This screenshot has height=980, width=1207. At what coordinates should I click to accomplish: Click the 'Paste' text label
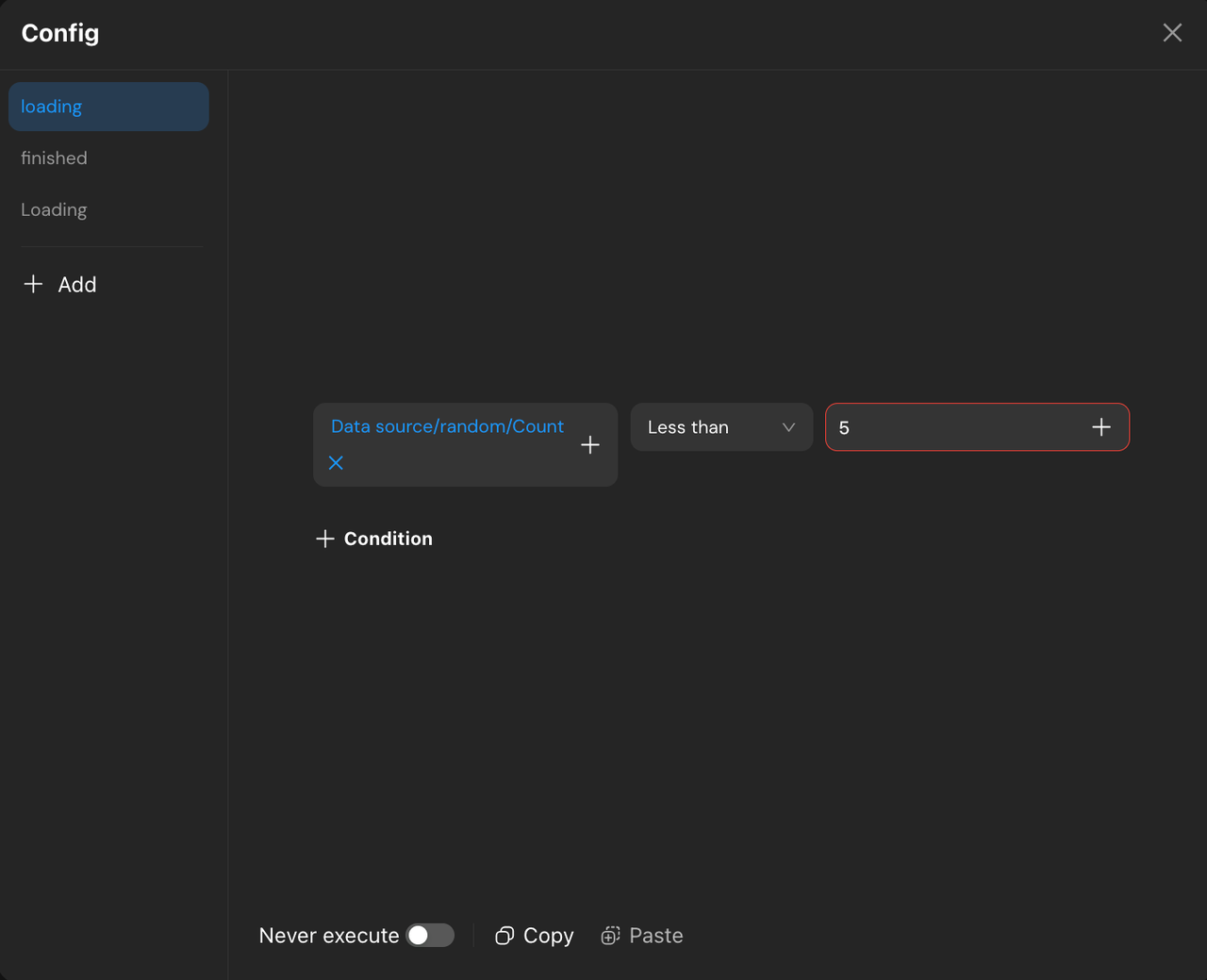click(655, 936)
